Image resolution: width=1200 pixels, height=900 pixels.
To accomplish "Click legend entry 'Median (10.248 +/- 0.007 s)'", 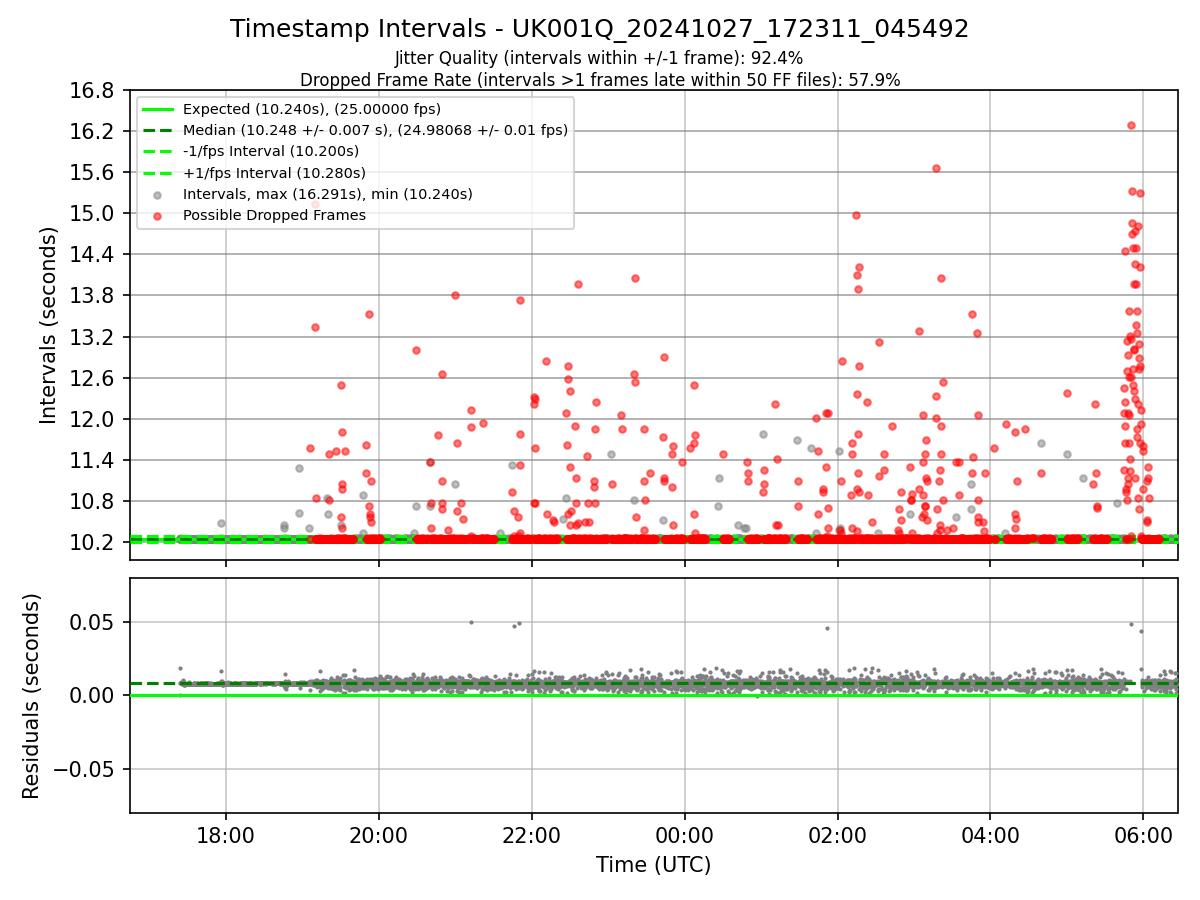I will click(375, 130).
